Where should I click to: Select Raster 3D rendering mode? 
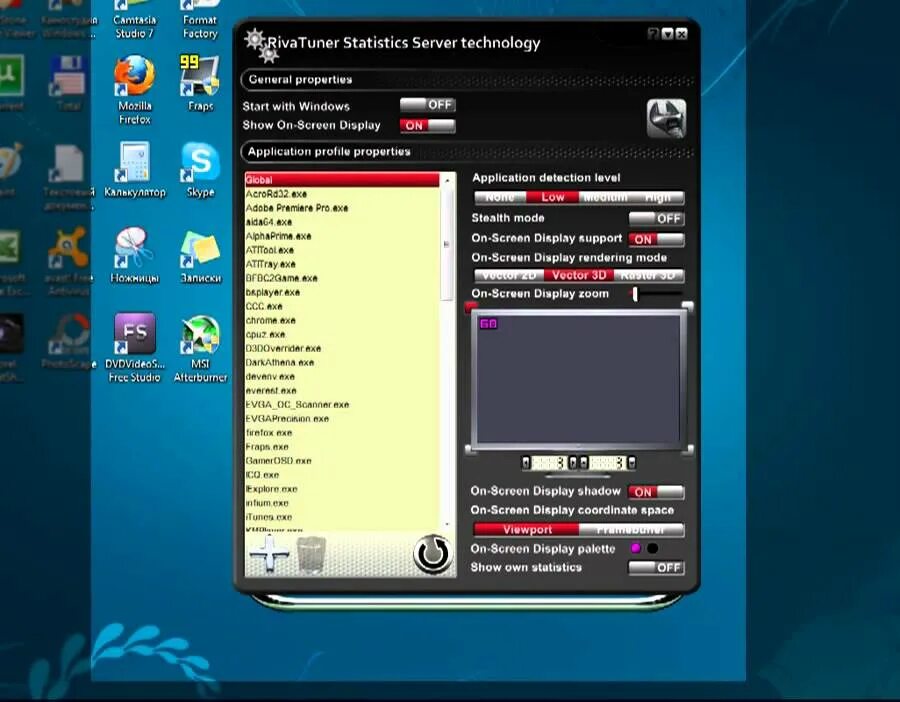click(x=649, y=276)
